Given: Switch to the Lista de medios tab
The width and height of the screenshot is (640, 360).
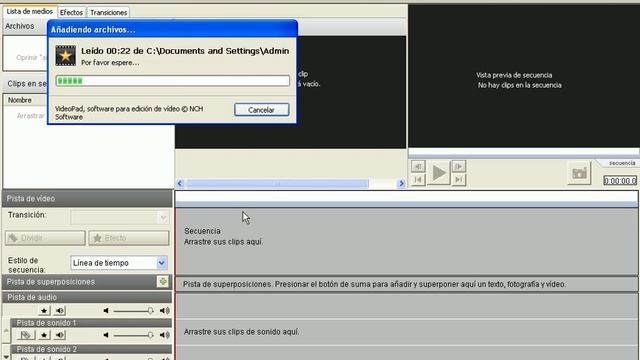Looking at the screenshot, I should pyautogui.click(x=30, y=12).
